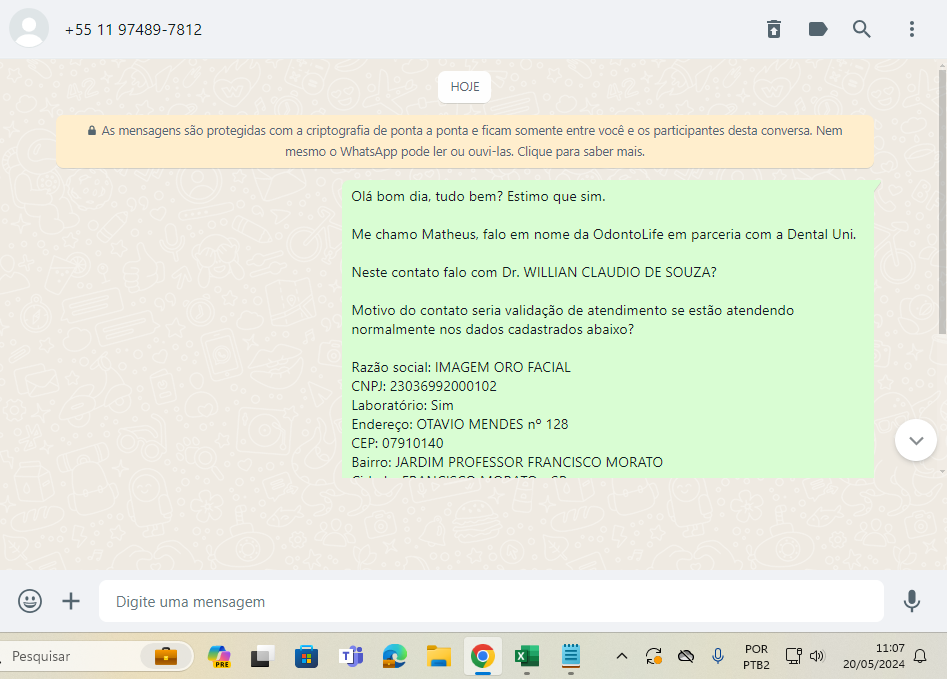Switch to Excel on taskbar
The width and height of the screenshot is (947, 679).
pos(527,656)
